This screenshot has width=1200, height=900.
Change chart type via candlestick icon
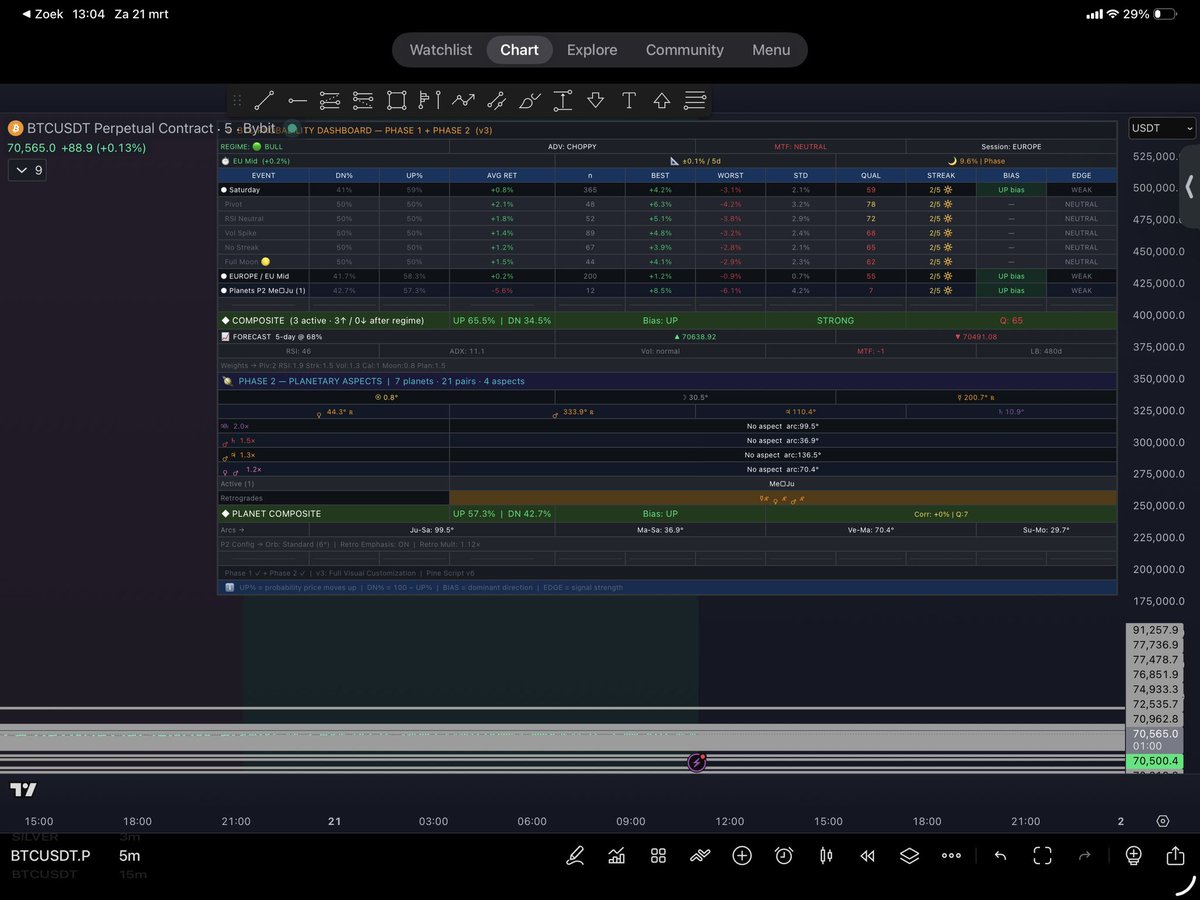(826, 855)
